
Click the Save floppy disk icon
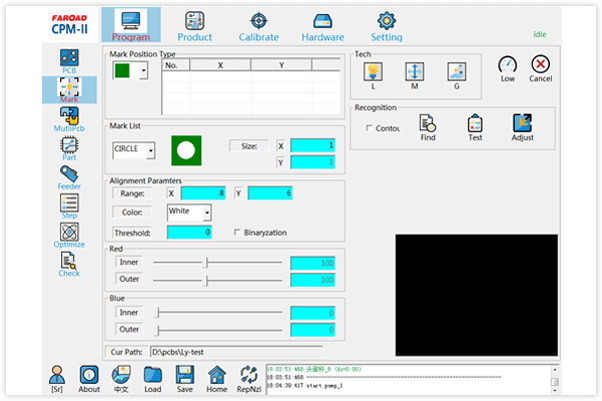pos(185,379)
